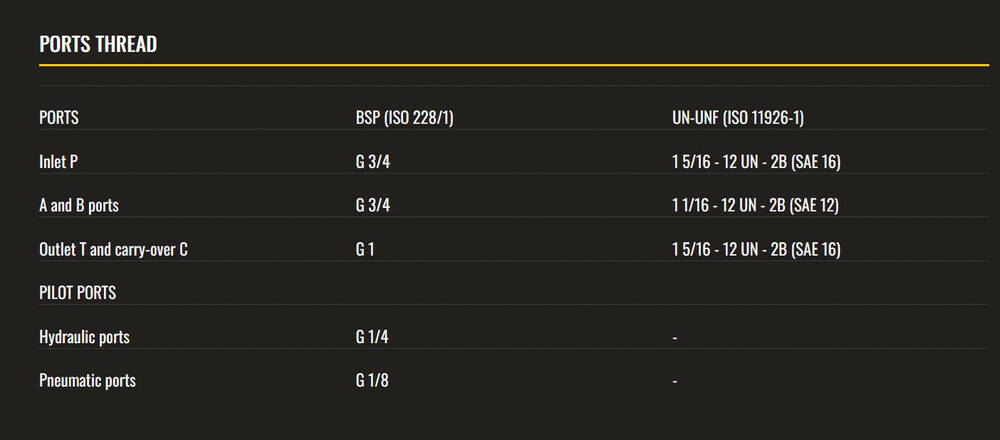The image size is (1000, 440).
Task: Click the PORTS THREAD section heading
Action: point(98,45)
